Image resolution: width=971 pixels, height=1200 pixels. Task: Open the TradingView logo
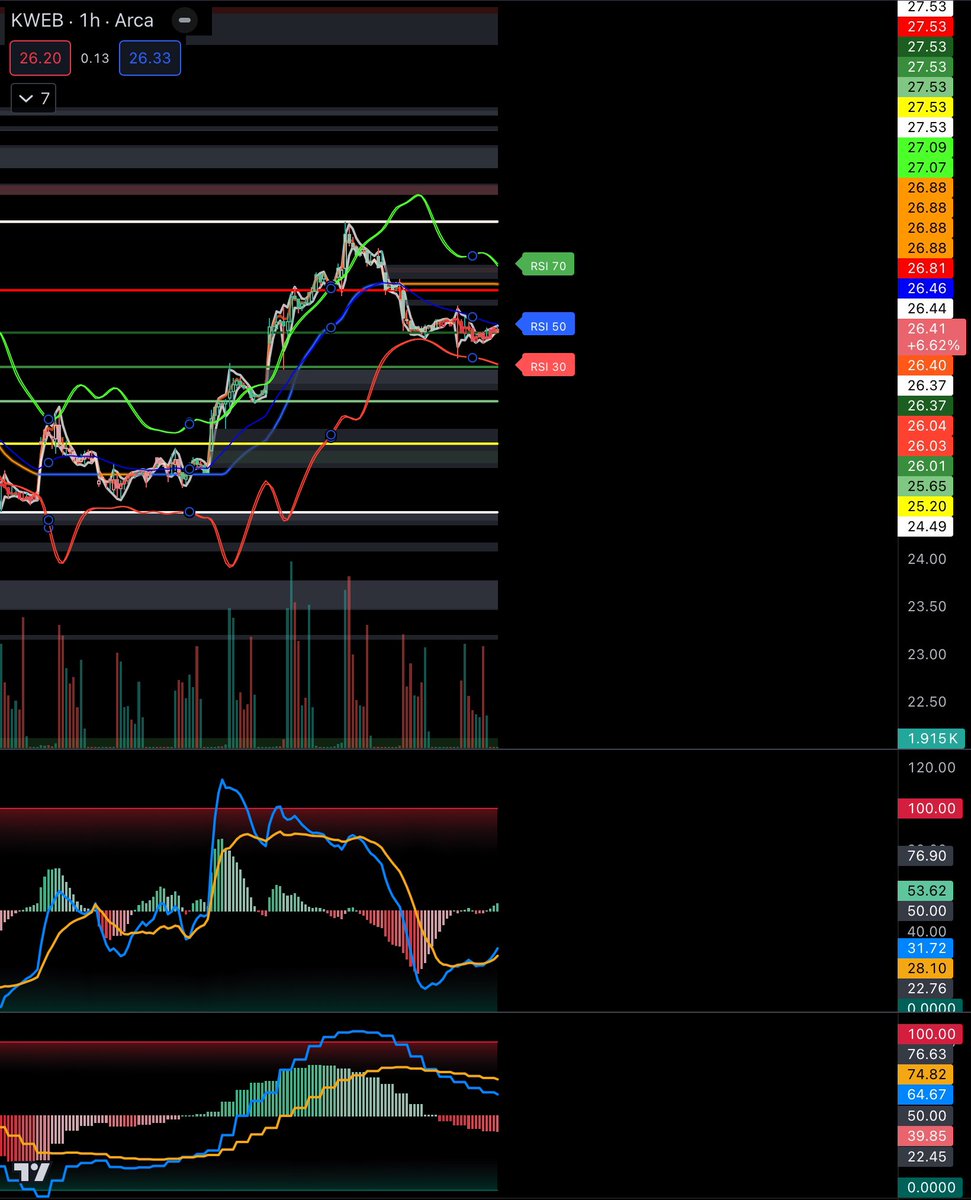(33, 1174)
